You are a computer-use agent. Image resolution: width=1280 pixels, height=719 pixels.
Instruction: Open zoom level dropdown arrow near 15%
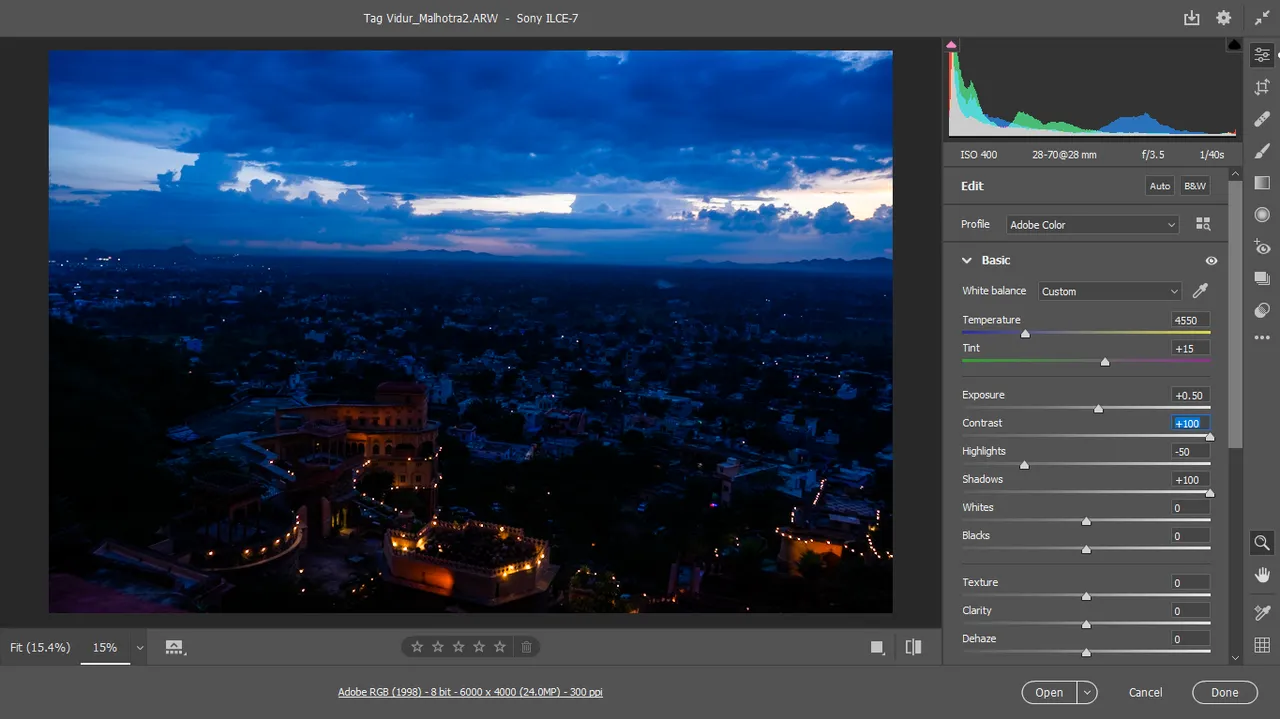point(139,648)
